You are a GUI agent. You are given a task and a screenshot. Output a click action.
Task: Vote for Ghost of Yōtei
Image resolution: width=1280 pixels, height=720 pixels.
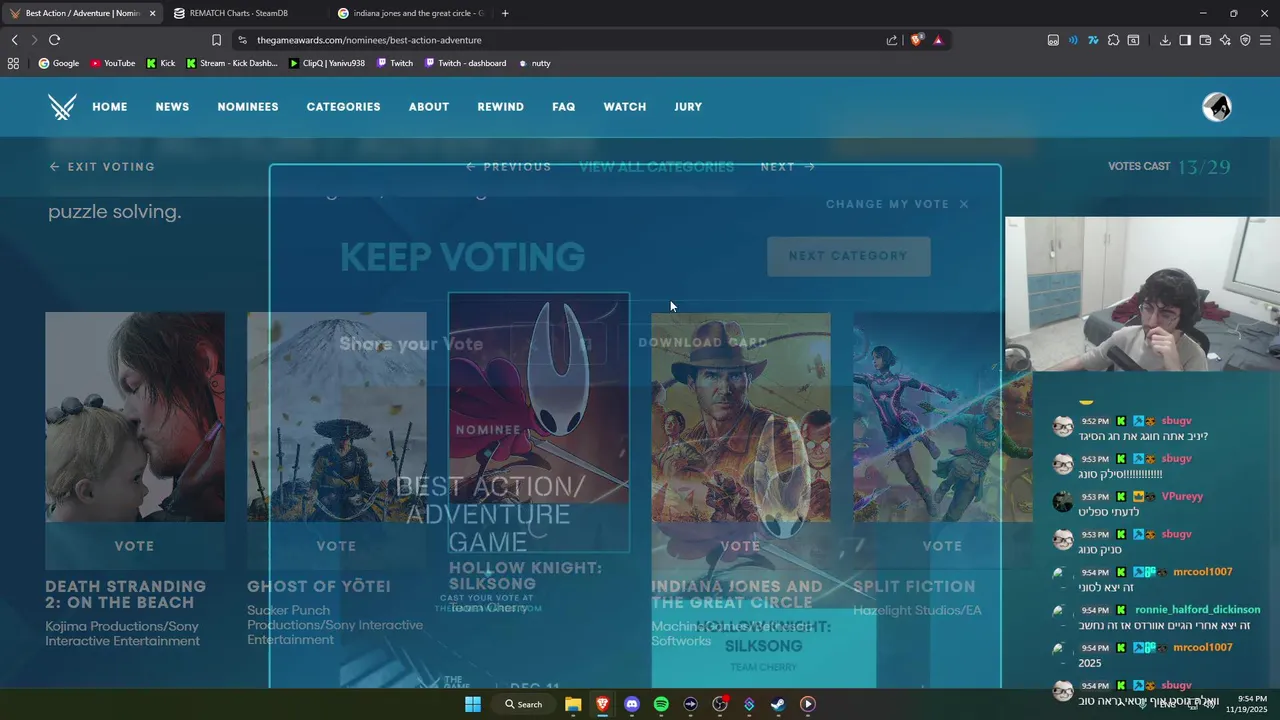(x=336, y=546)
